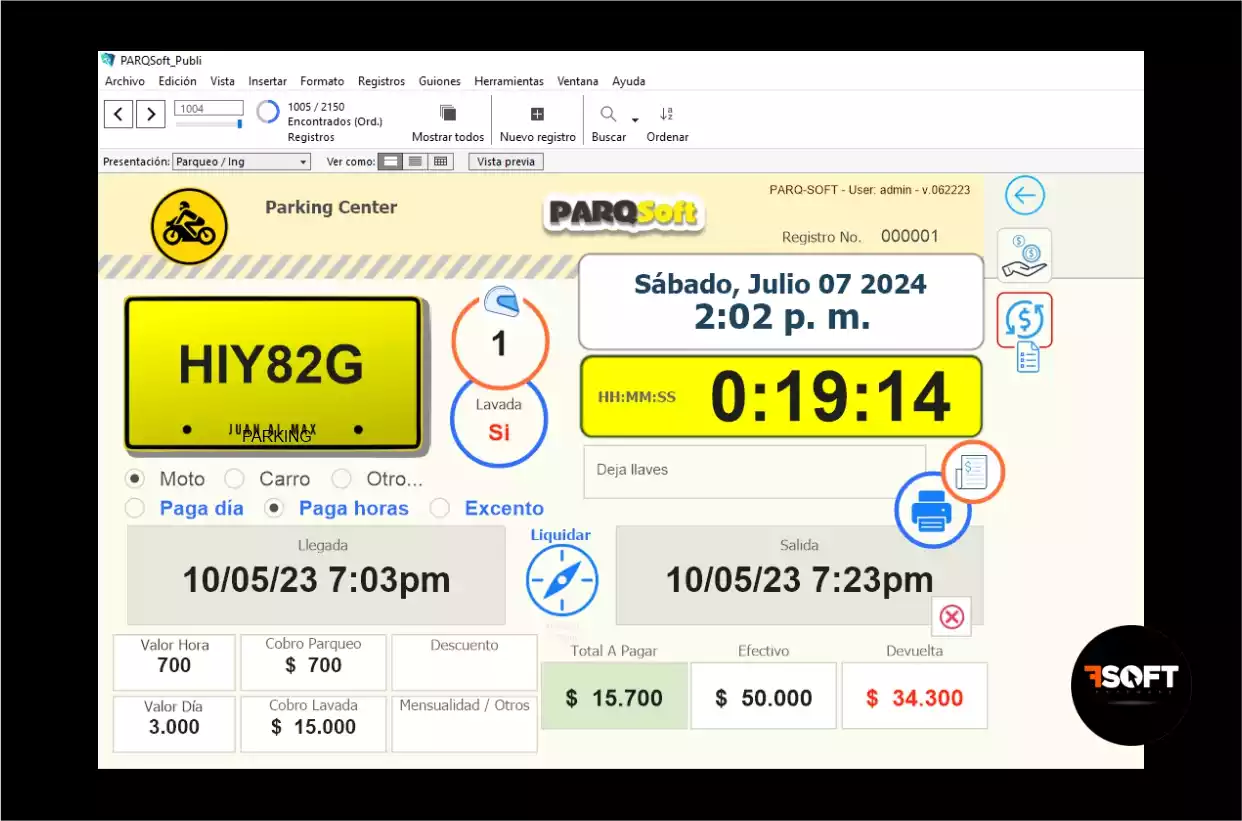The image size is (1242, 821).
Task: Switch to list view icon
Action: [x=415, y=161]
